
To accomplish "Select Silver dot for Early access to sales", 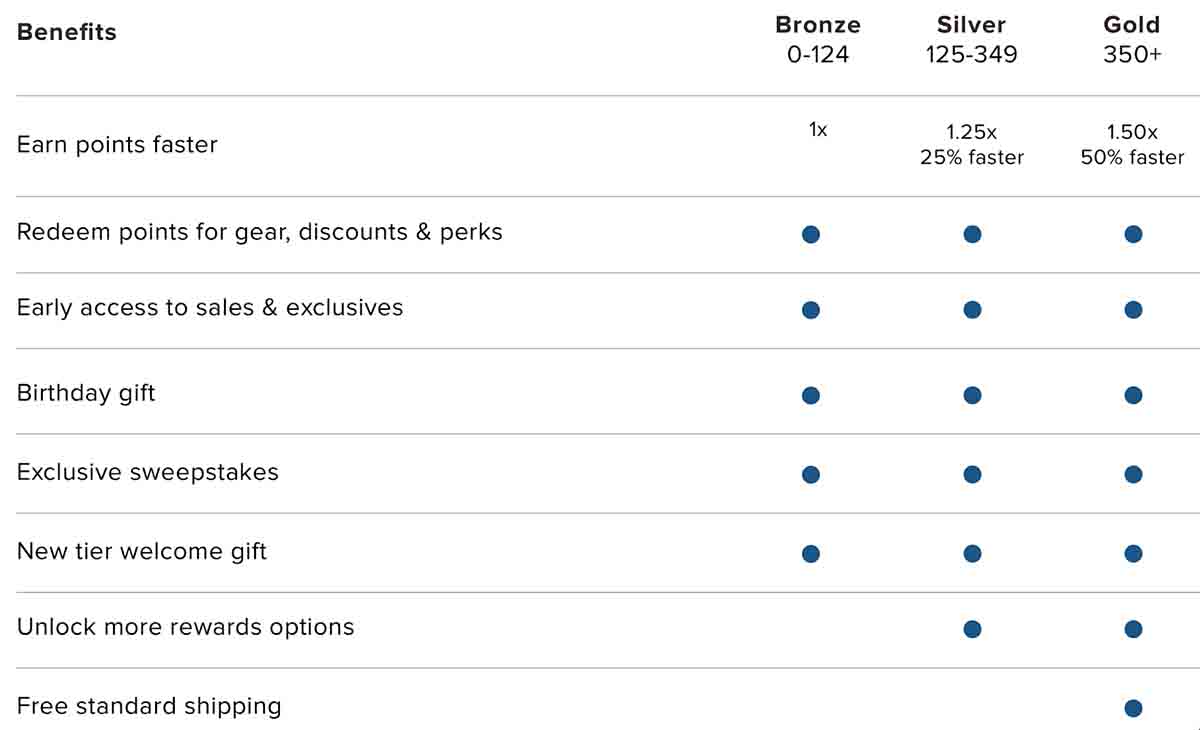I will pyautogui.click(x=972, y=310).
